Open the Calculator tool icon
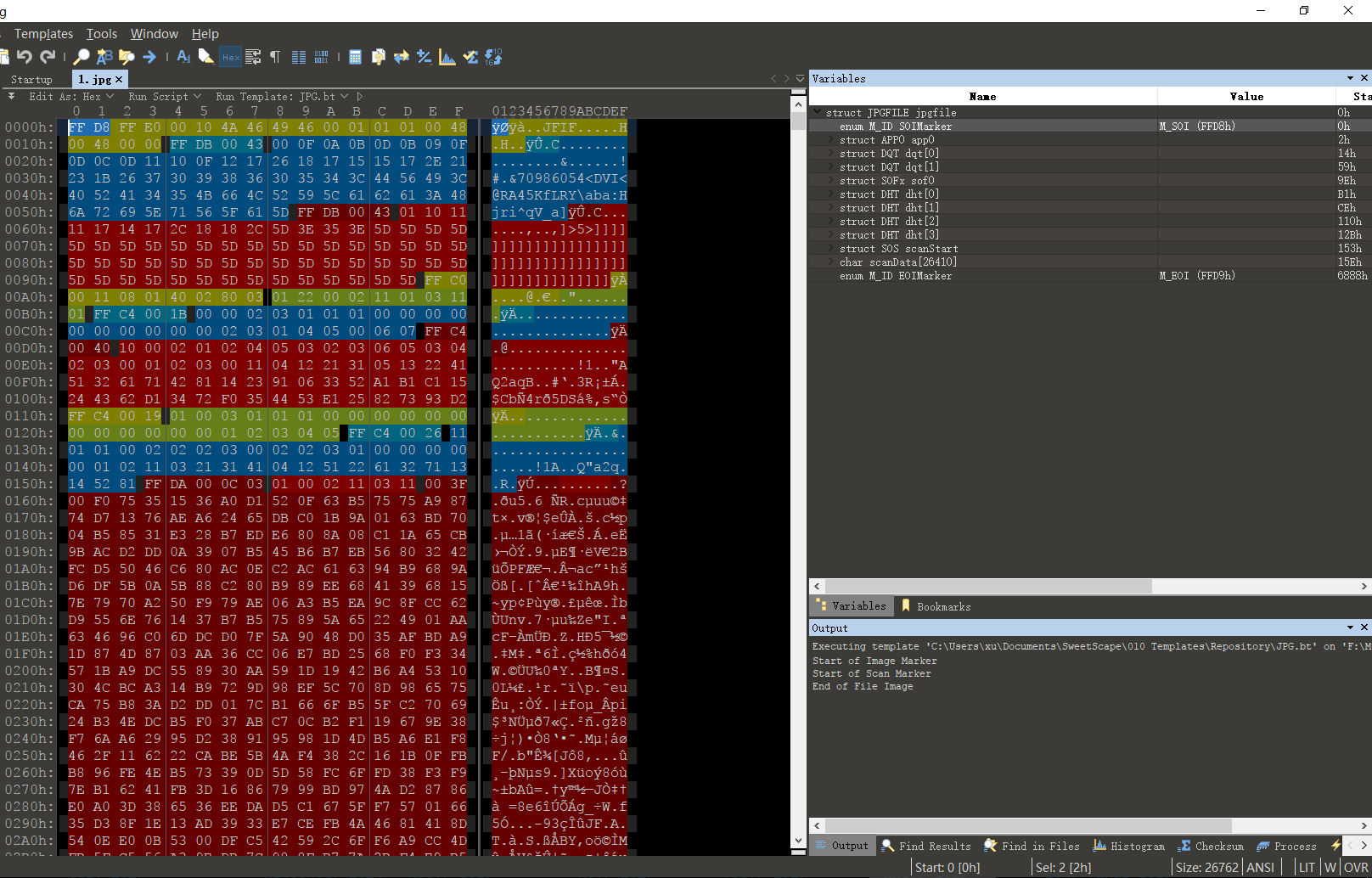The width and height of the screenshot is (1372, 878). (x=355, y=57)
